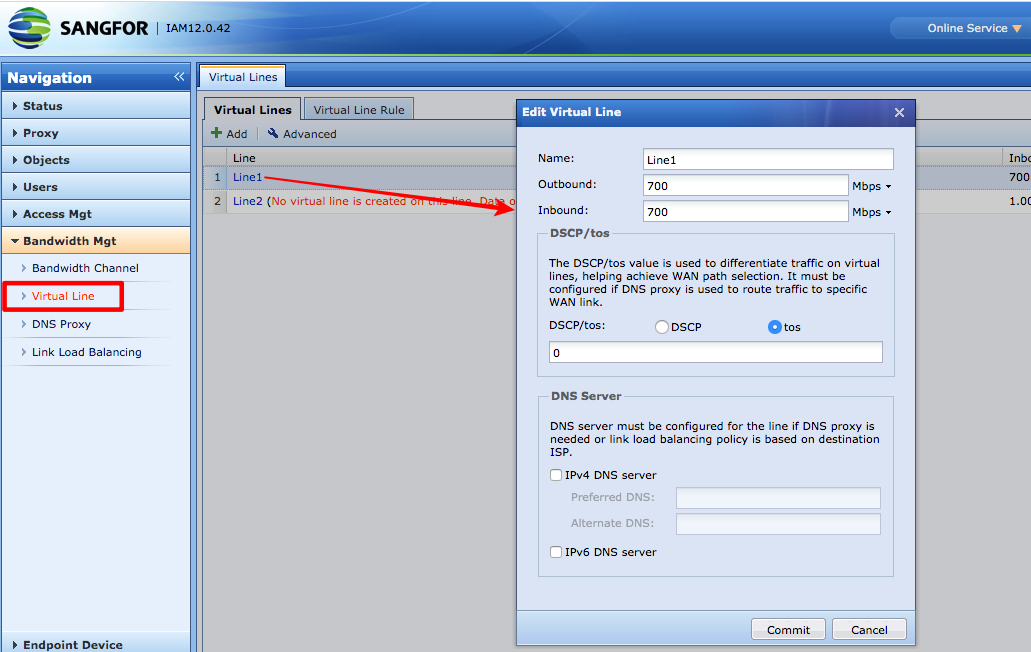The width and height of the screenshot is (1031, 652).
Task: Click the Line column header
Action: pyautogui.click(x=244, y=158)
